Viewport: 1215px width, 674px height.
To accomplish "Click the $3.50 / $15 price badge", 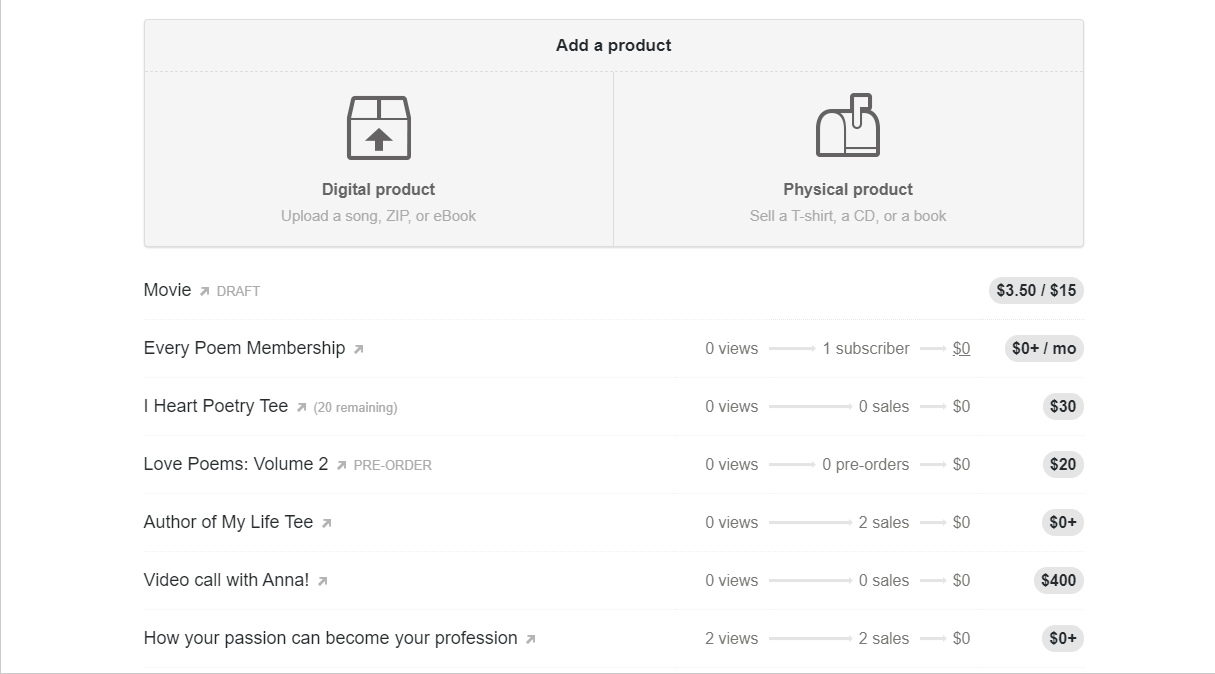I will (x=1036, y=290).
